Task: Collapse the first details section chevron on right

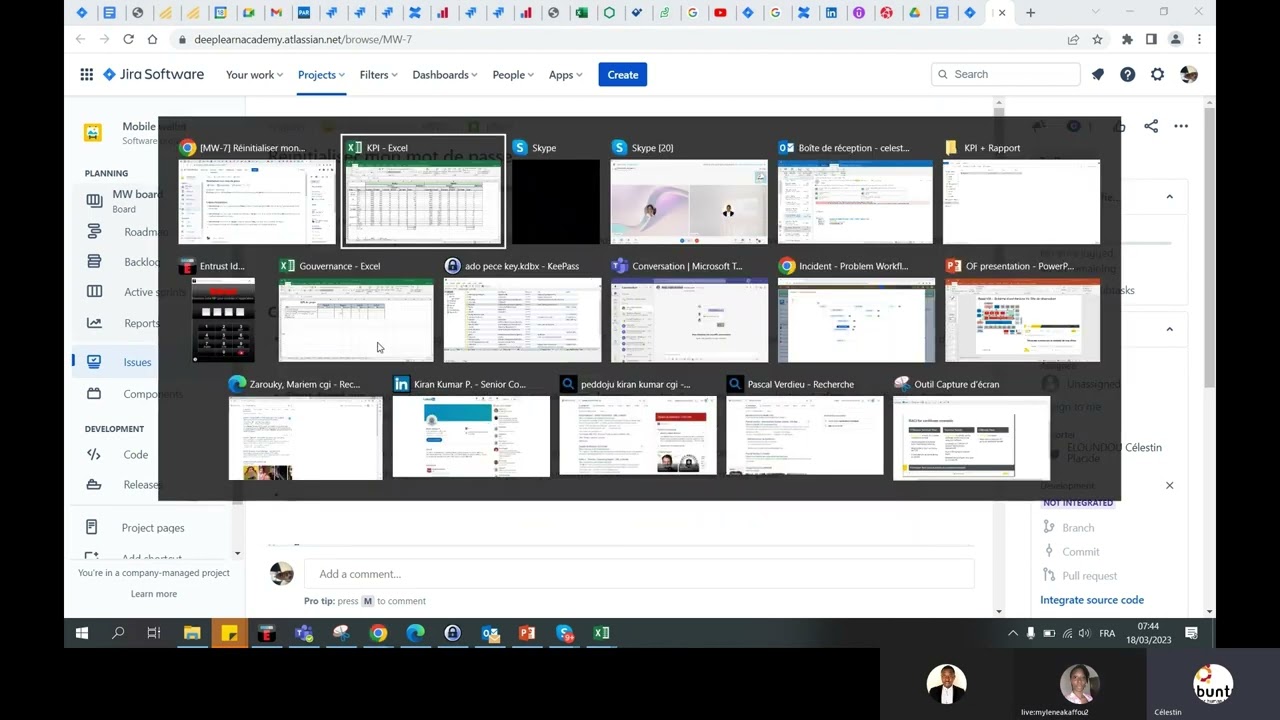Action: pyautogui.click(x=1169, y=197)
